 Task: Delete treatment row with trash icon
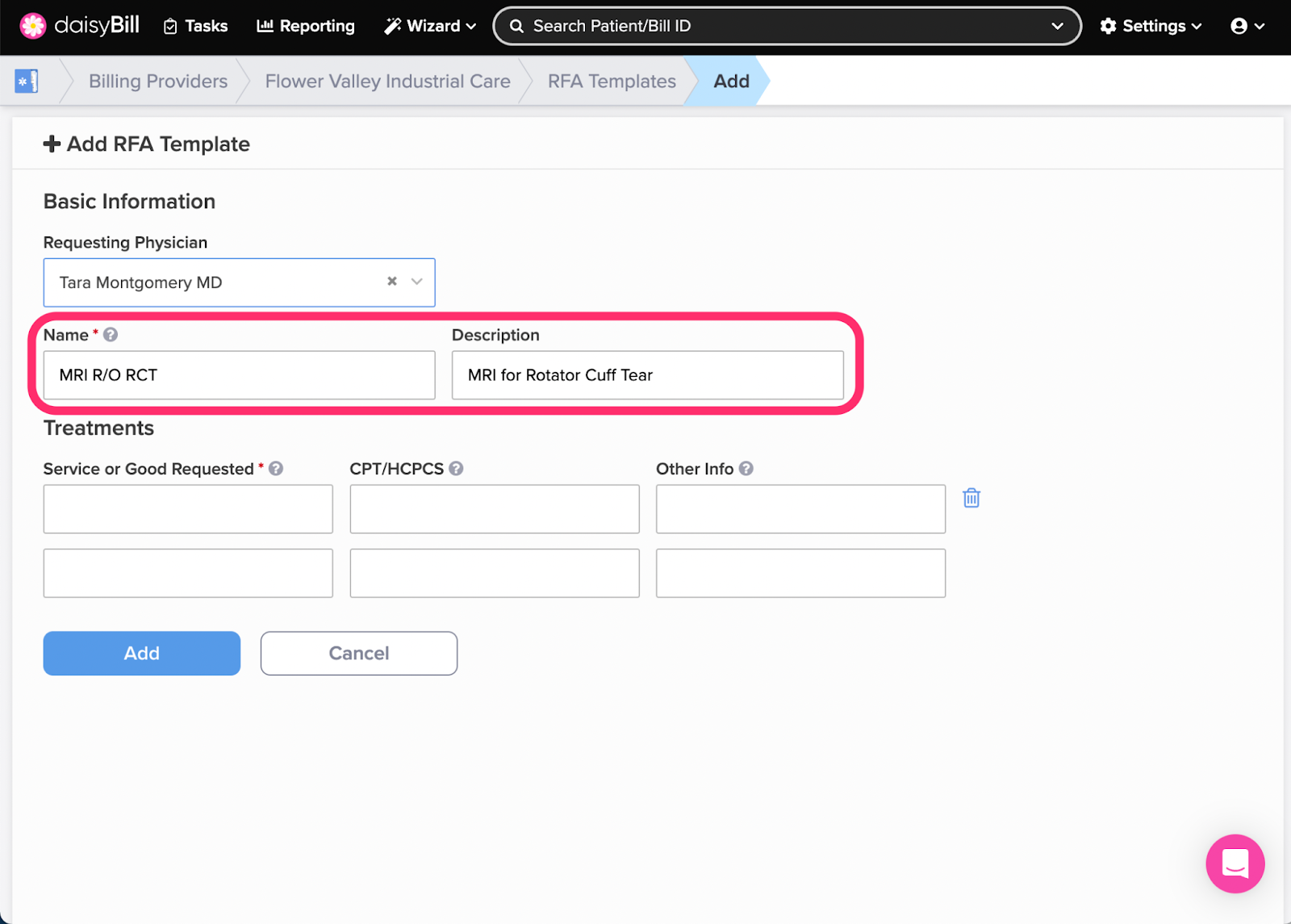tap(971, 498)
